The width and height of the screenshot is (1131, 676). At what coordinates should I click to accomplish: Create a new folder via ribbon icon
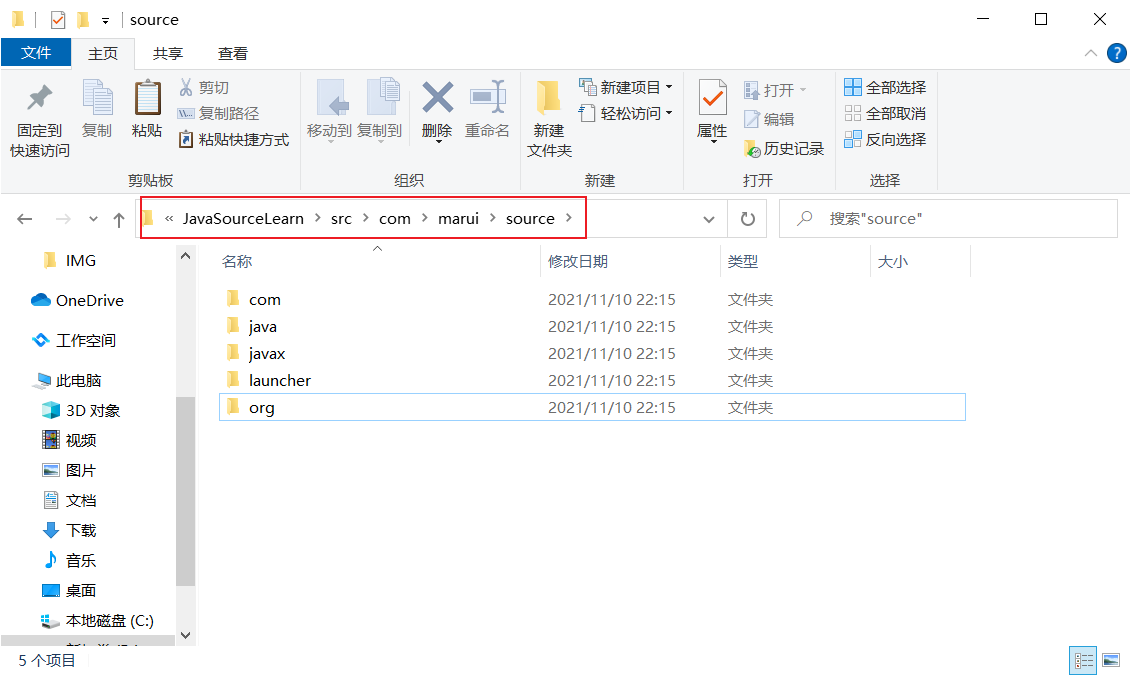tap(549, 99)
